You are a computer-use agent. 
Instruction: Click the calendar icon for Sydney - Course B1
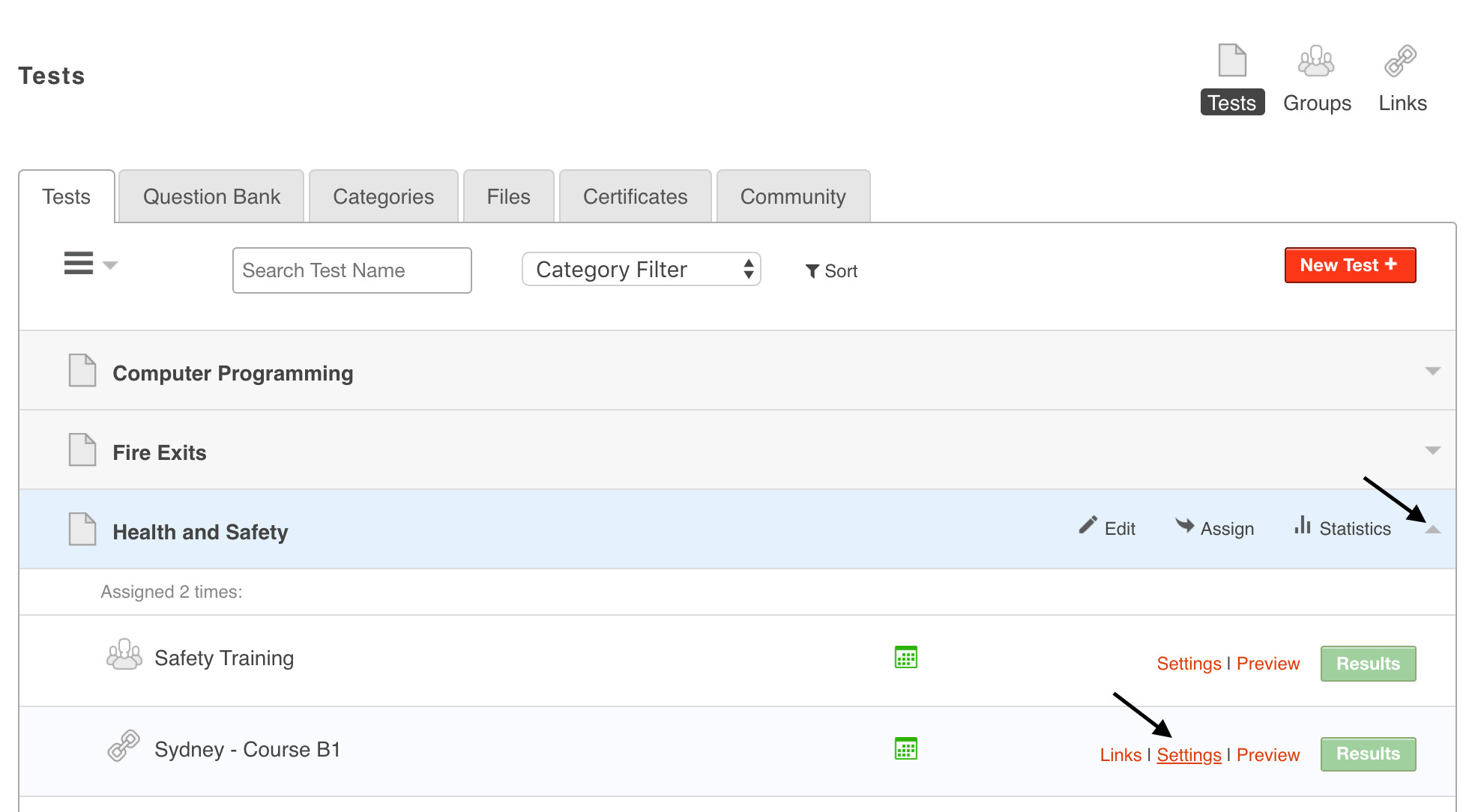point(905,748)
